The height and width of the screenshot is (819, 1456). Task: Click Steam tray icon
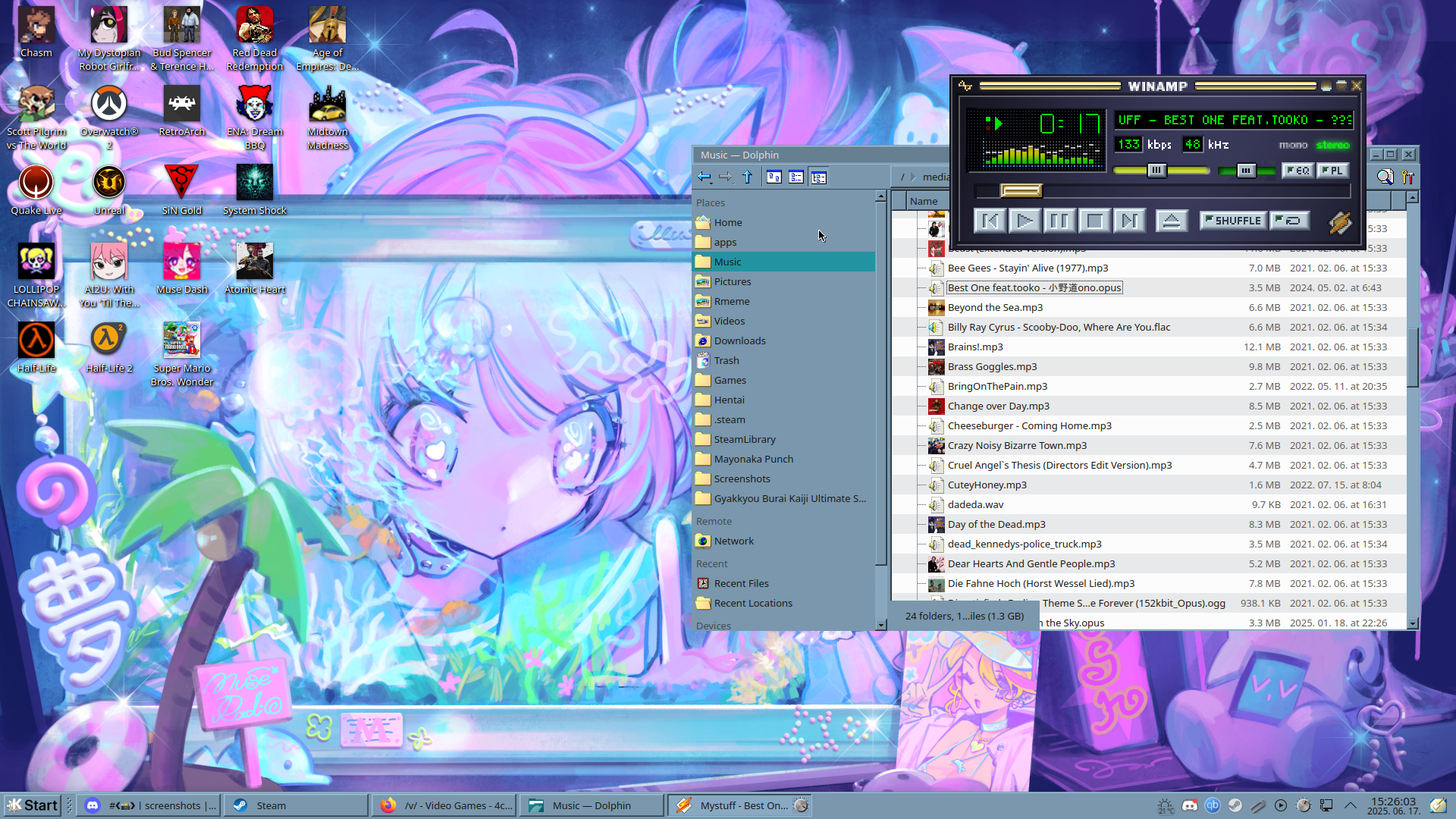coord(1235,805)
